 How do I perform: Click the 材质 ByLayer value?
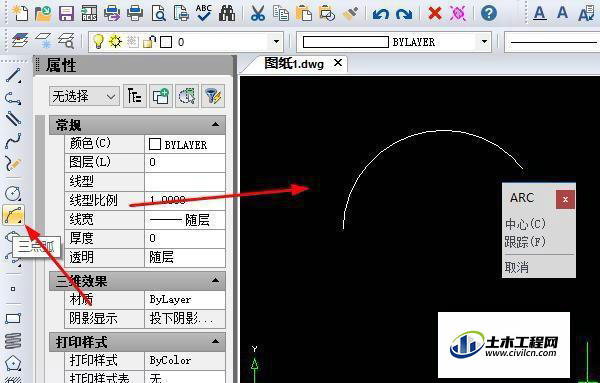[185, 300]
